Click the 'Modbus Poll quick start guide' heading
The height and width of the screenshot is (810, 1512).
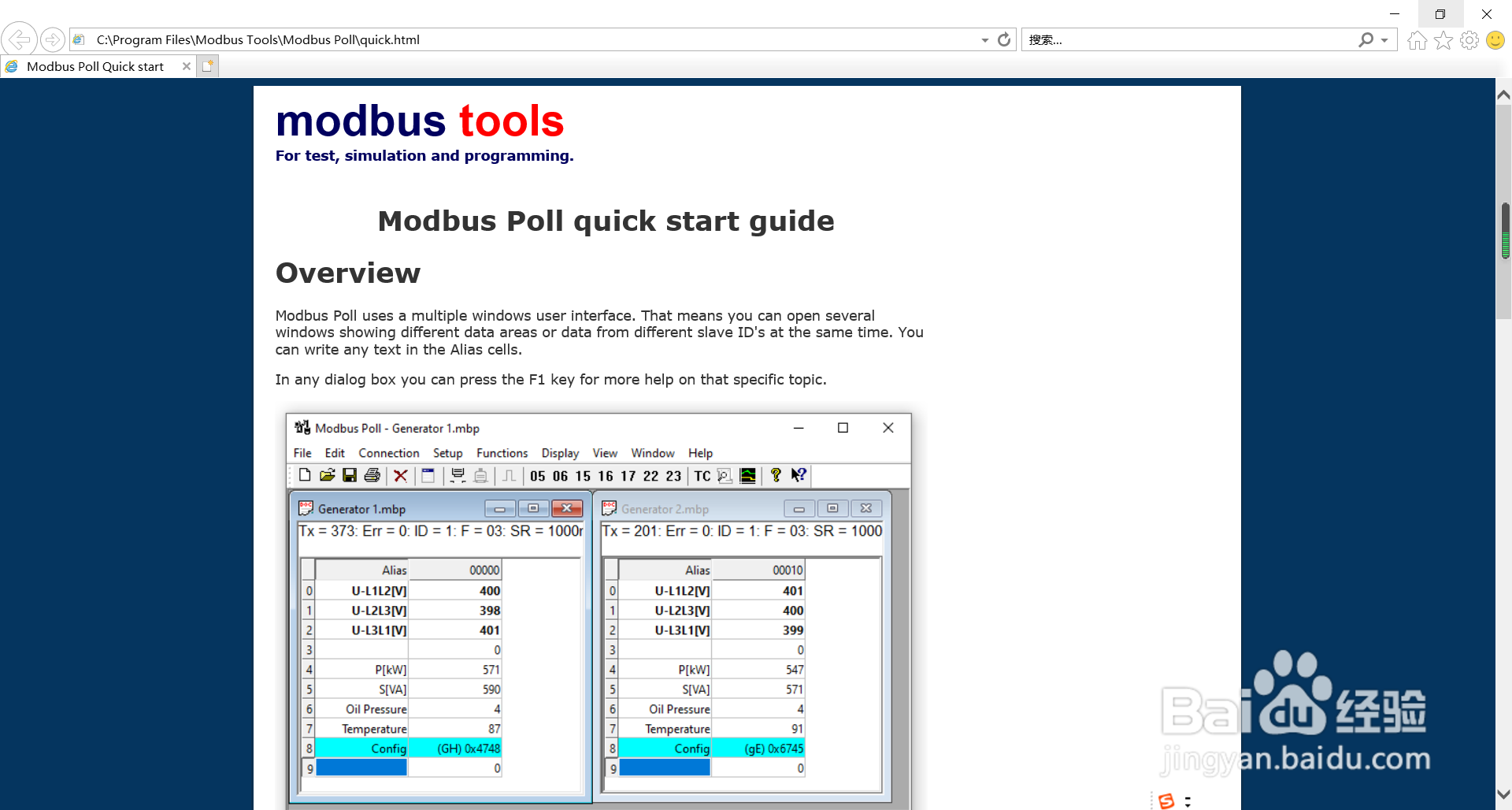pyautogui.click(x=606, y=221)
